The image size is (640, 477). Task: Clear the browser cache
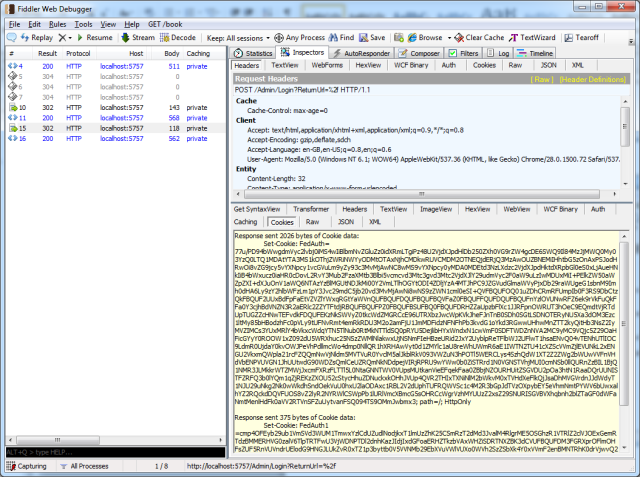[x=479, y=38]
